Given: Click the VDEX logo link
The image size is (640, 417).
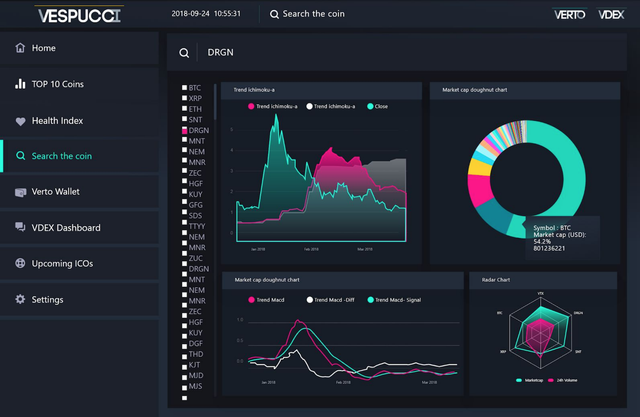Looking at the screenshot, I should pyautogui.click(x=611, y=15).
